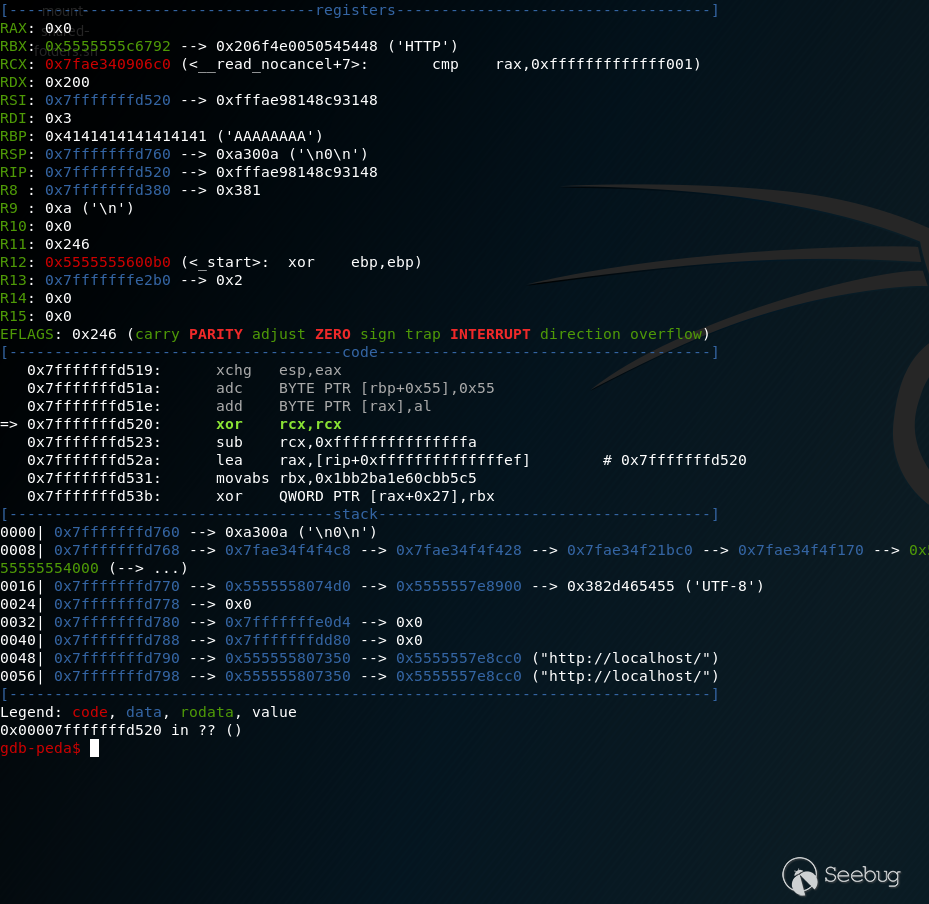Click the '# 0x7fffffffd520' comment
The height and width of the screenshot is (904, 929).
click(x=674, y=460)
